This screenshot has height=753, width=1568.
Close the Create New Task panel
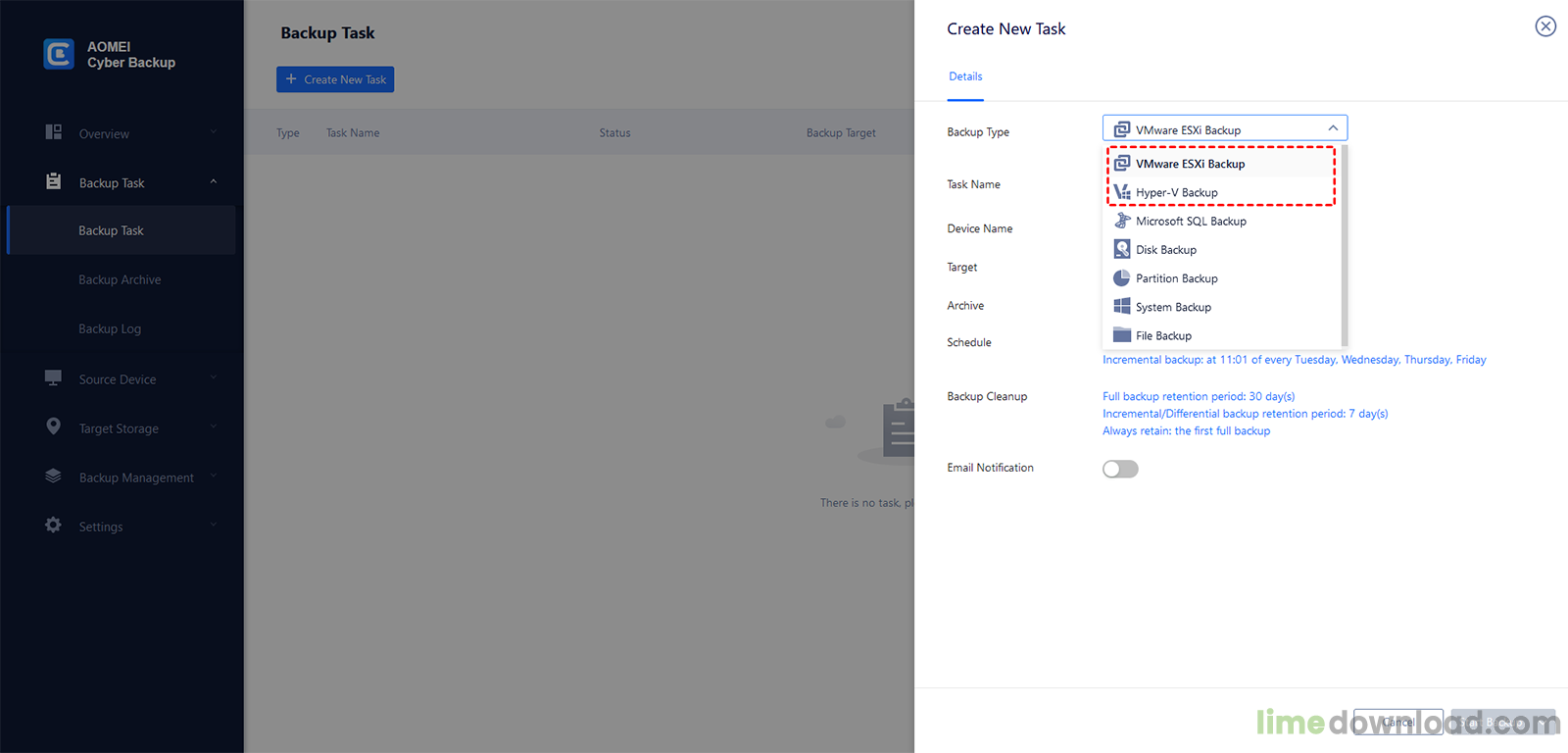click(1545, 26)
